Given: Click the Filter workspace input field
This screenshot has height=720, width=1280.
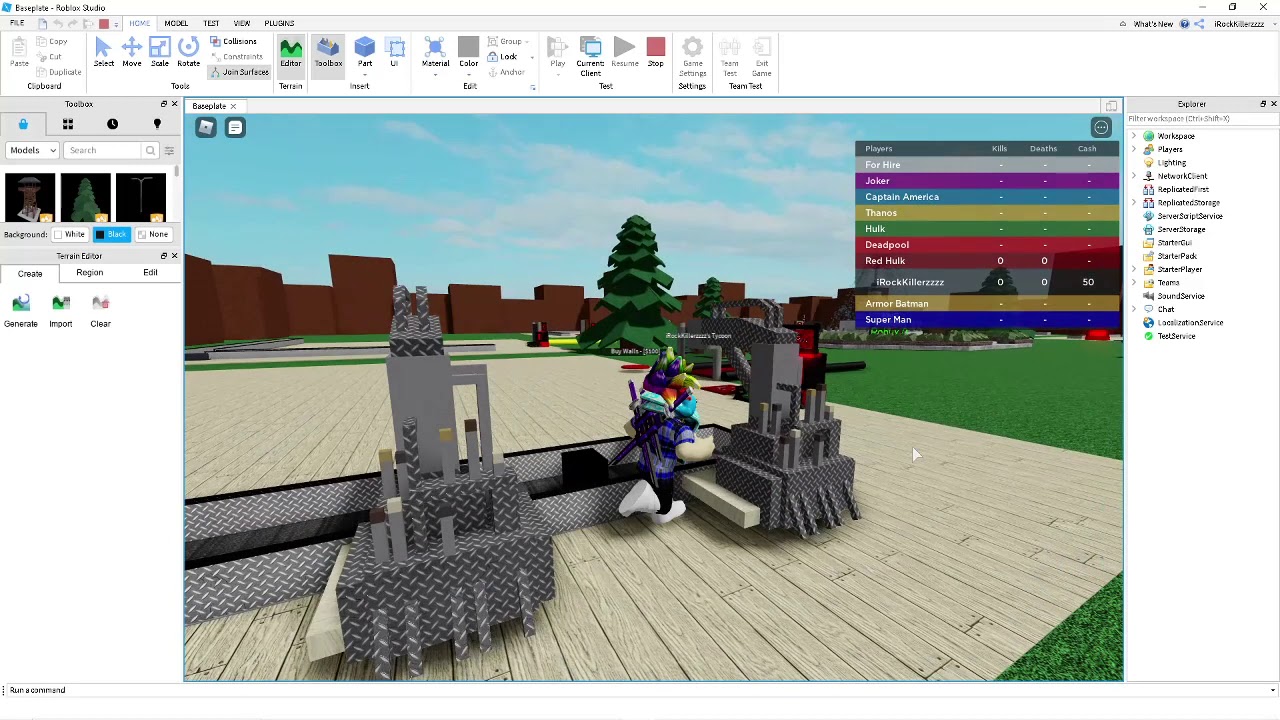Looking at the screenshot, I should pyautogui.click(x=1202, y=118).
